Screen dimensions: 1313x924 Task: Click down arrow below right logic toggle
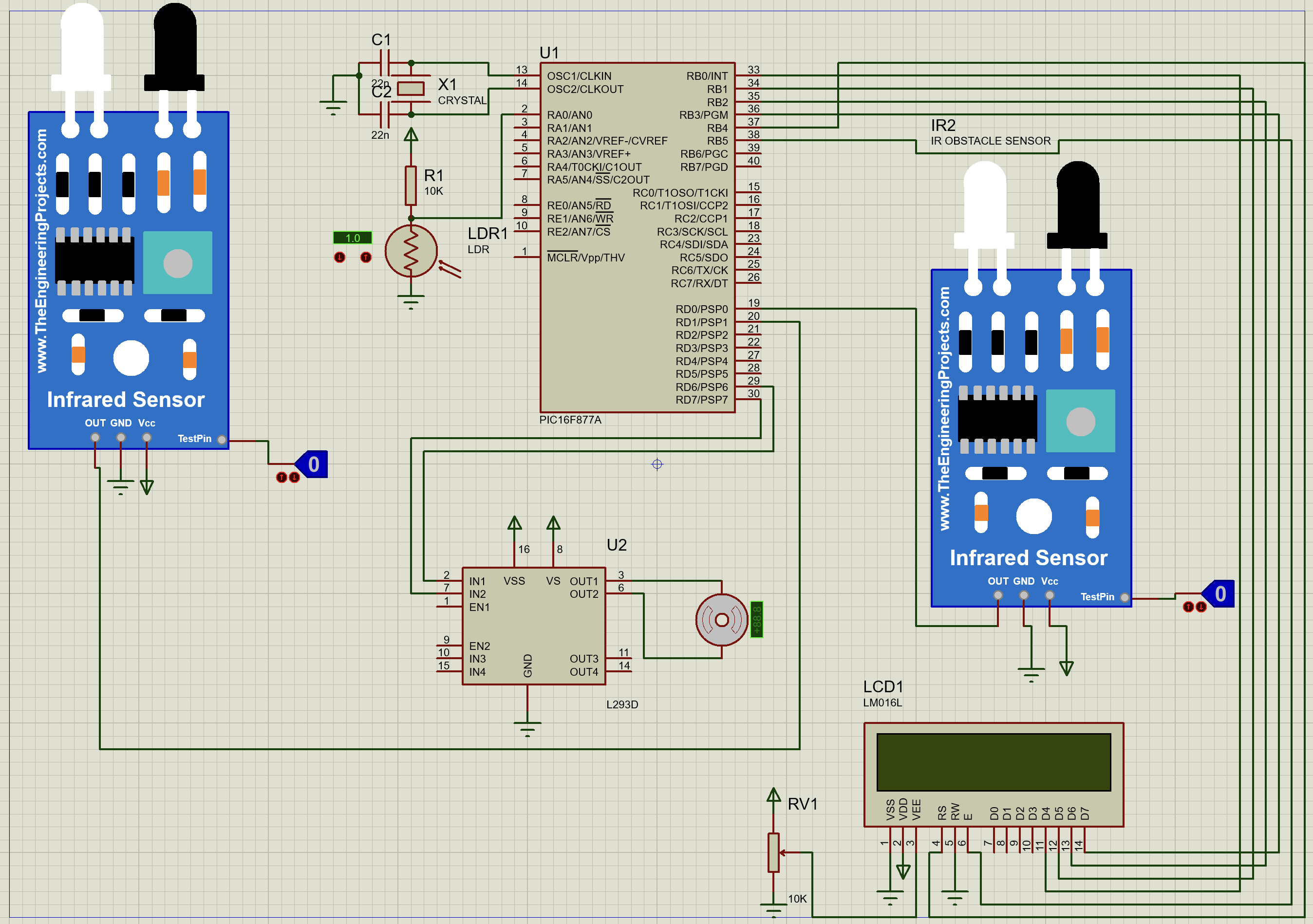[x=1201, y=607]
